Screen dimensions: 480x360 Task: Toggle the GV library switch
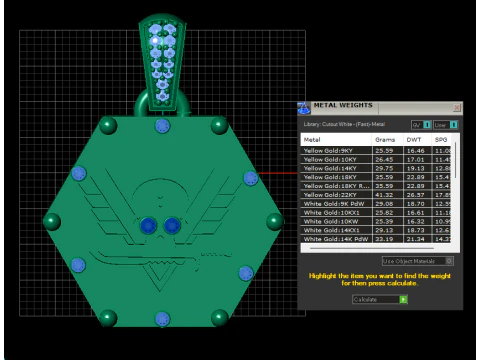427,125
